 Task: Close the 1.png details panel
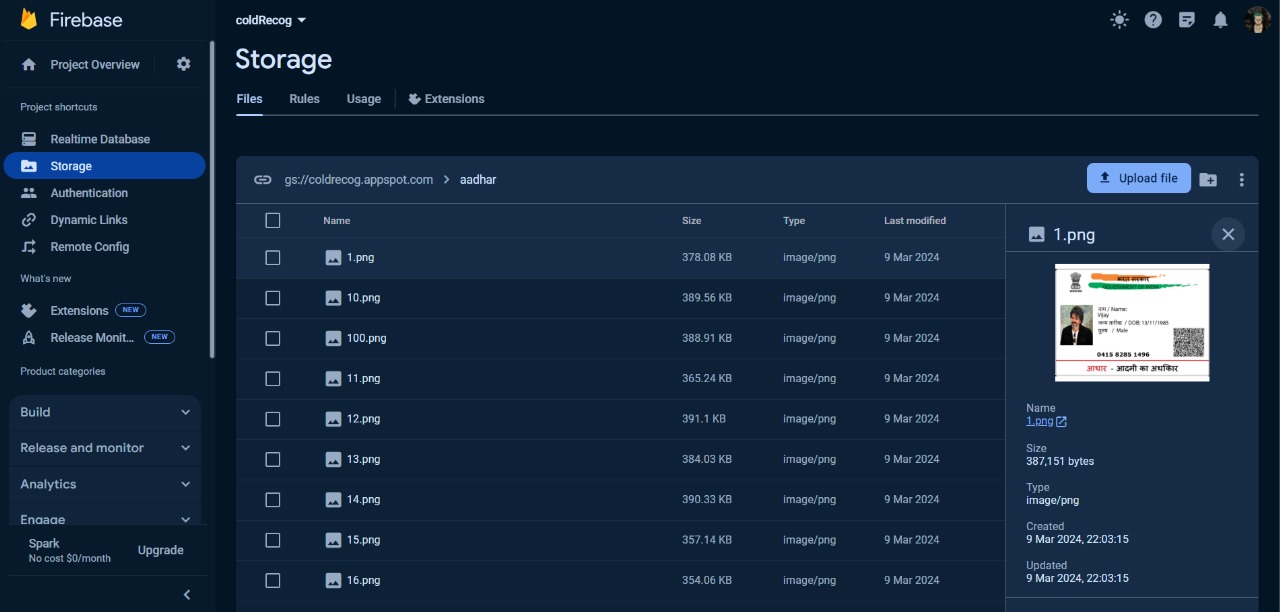tap(1228, 234)
